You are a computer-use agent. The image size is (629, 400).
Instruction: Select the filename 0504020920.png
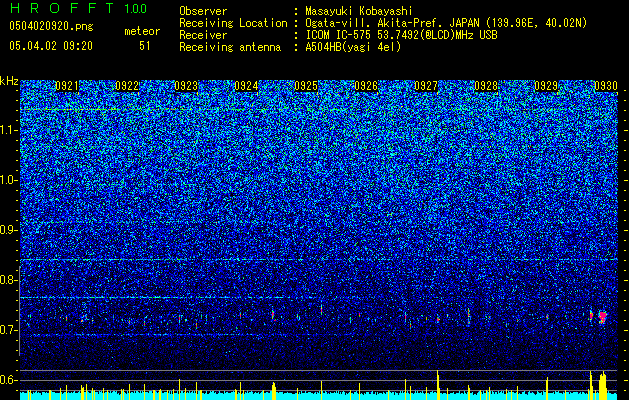tap(51, 26)
